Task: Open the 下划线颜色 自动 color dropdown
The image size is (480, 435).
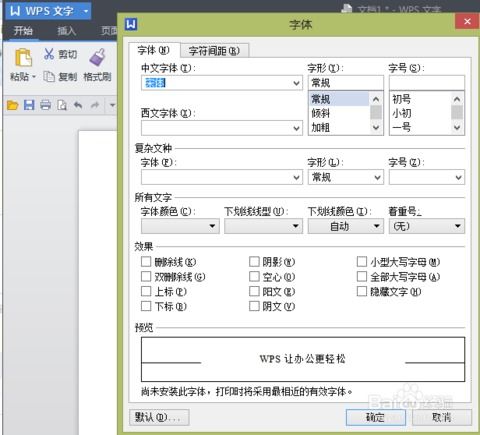Action: point(346,226)
